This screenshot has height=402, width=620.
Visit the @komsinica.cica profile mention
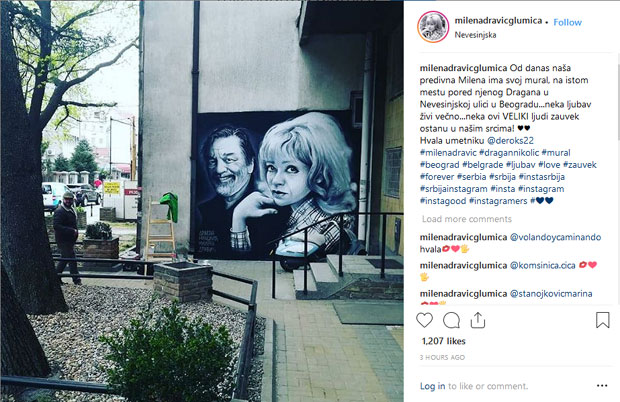click(x=542, y=265)
